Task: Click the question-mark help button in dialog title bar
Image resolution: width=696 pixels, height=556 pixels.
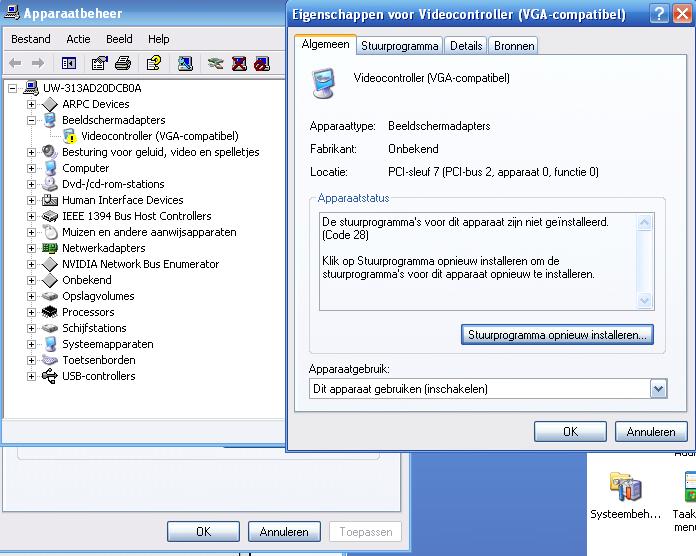Action: (659, 14)
